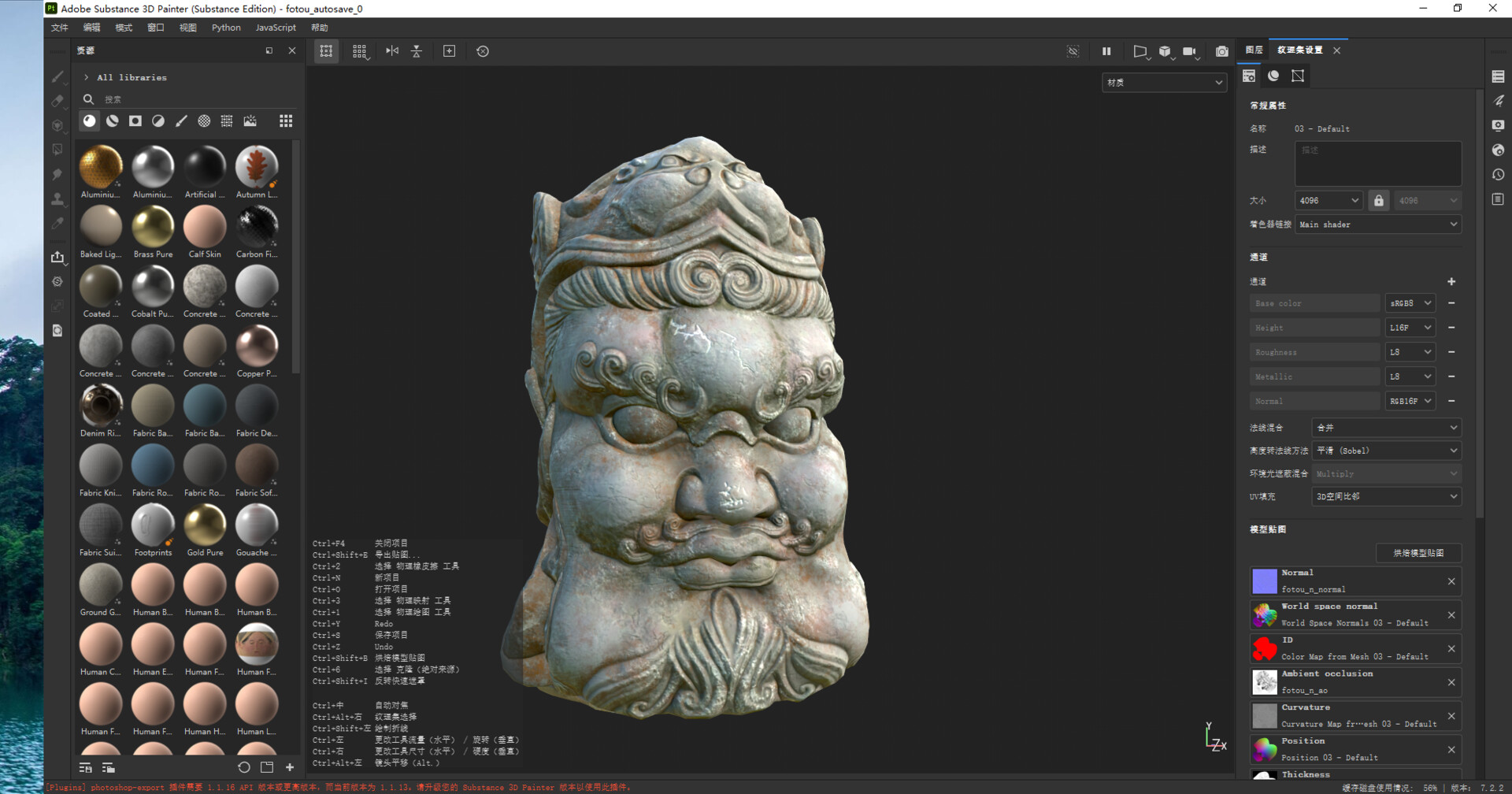The width and height of the screenshot is (1512, 794).
Task: Switch to the 图层 tab
Action: click(x=1254, y=50)
